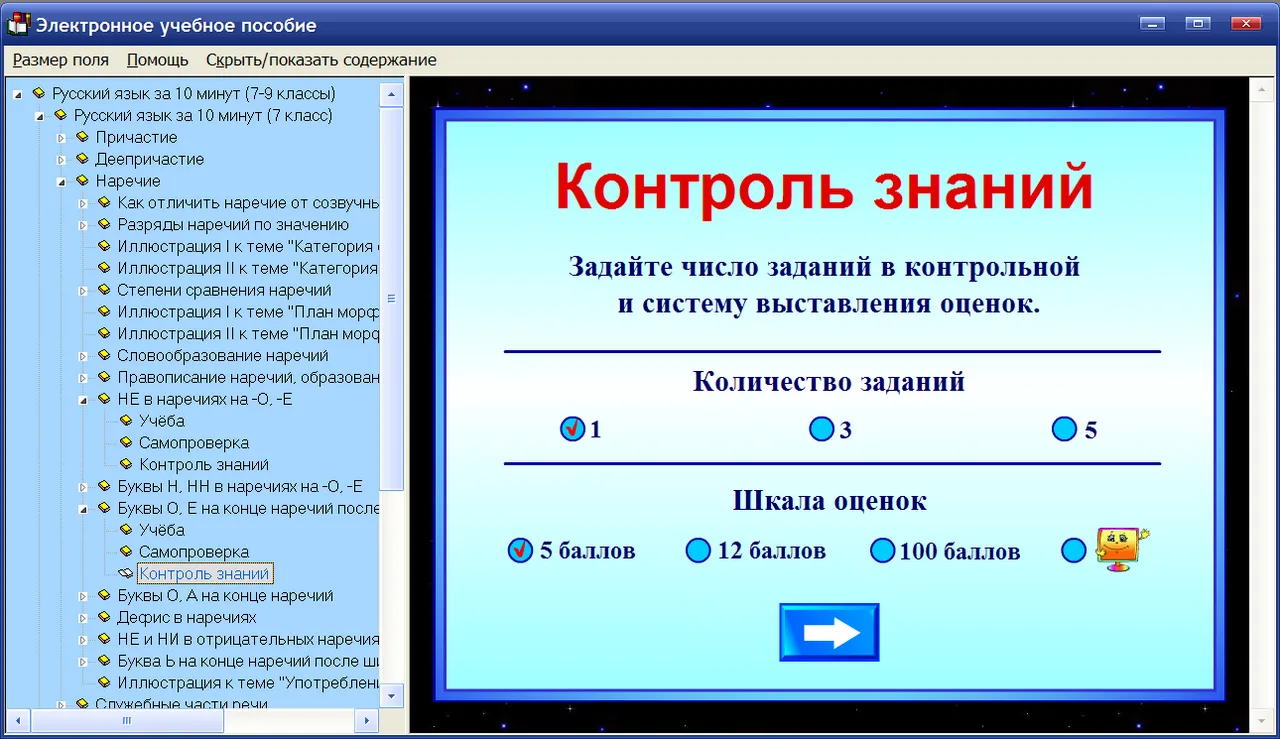Open the Размер поля menu
1280x739 pixels.
tap(61, 60)
